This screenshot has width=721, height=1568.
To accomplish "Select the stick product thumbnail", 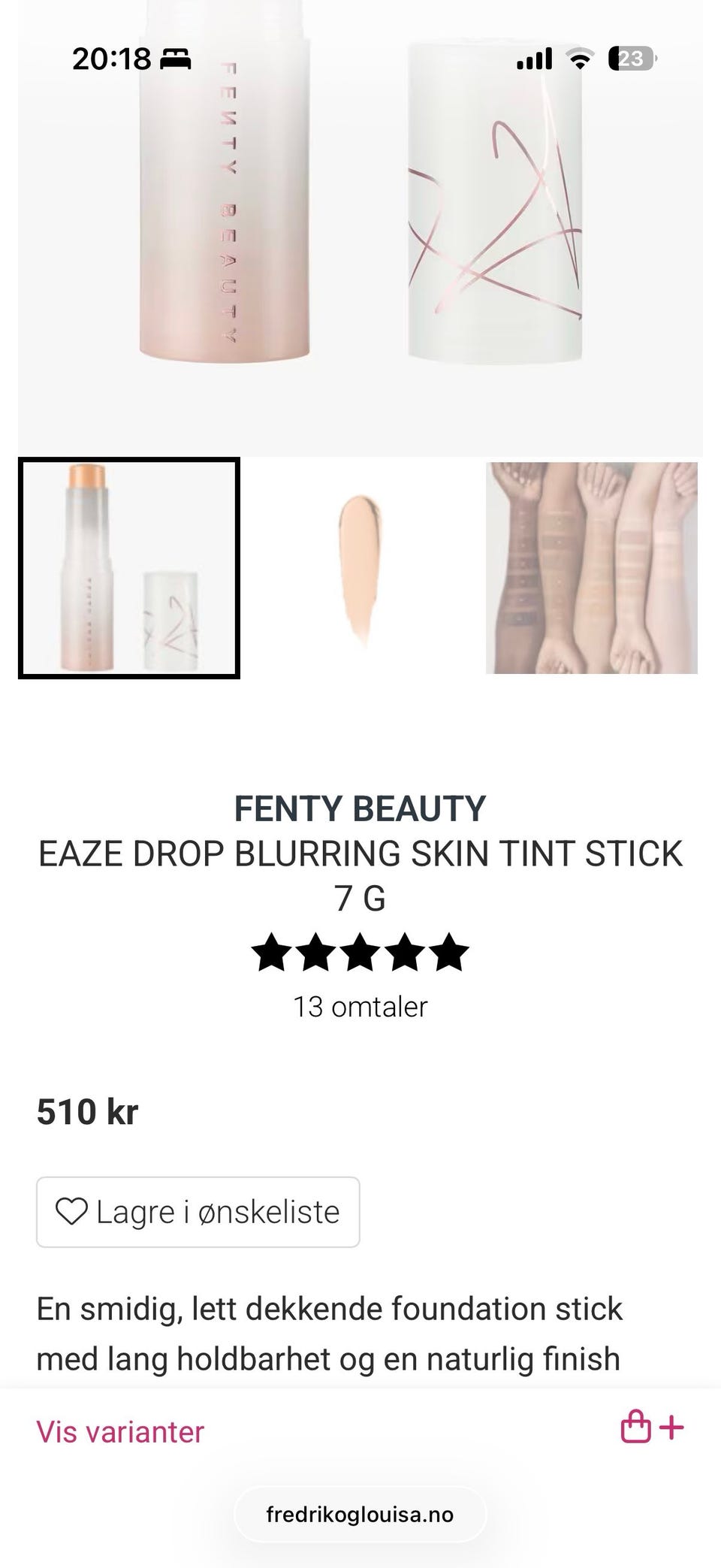I will (x=129, y=568).
